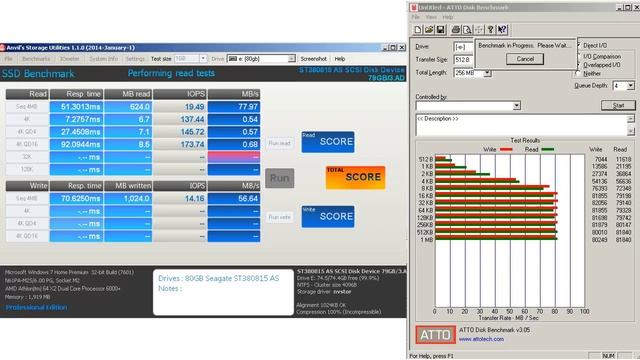The image size is (640, 360).
Task: Open the System Info menu in Anvil's
Action: tap(103, 59)
